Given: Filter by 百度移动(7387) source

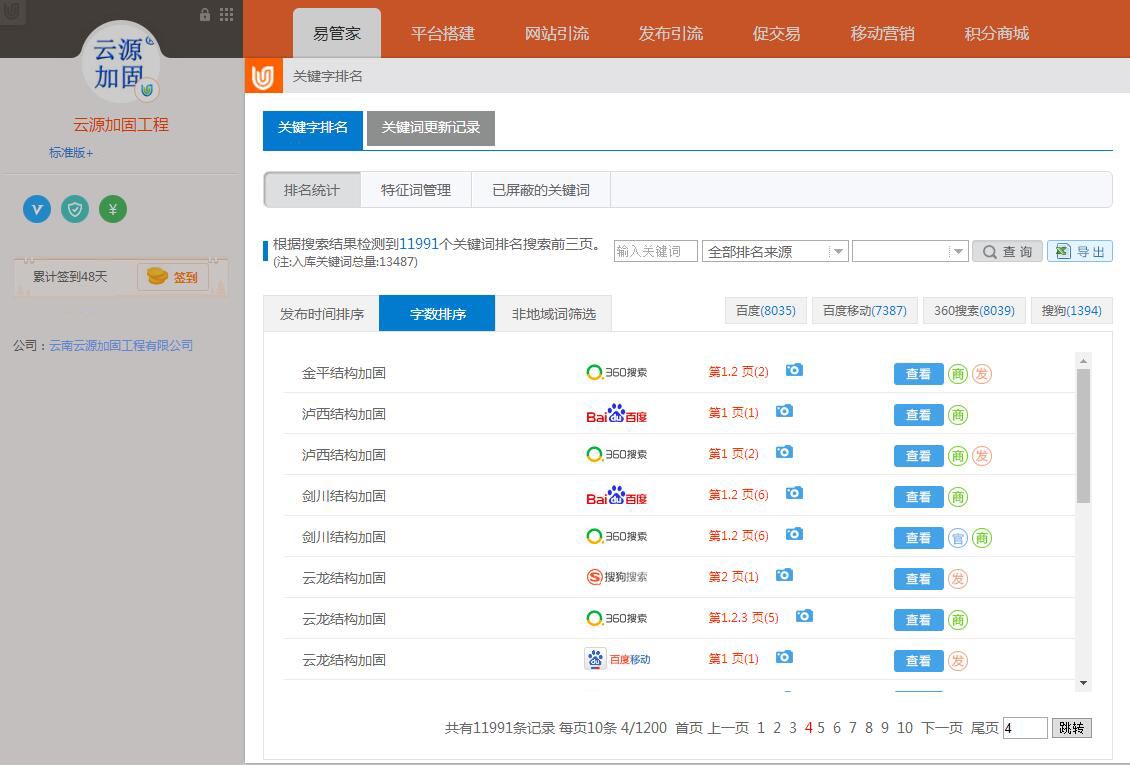Looking at the screenshot, I should 865,311.
